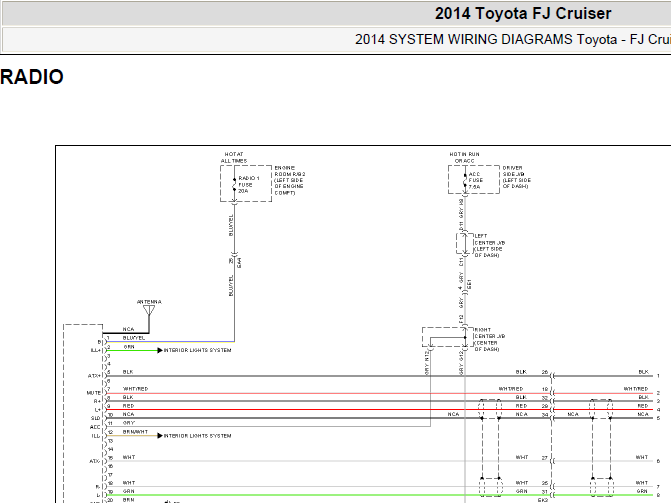This screenshot has height=503, width=671.
Task: Click the "ACC FUSE 7.5A" fuse box
Action: click(x=474, y=180)
